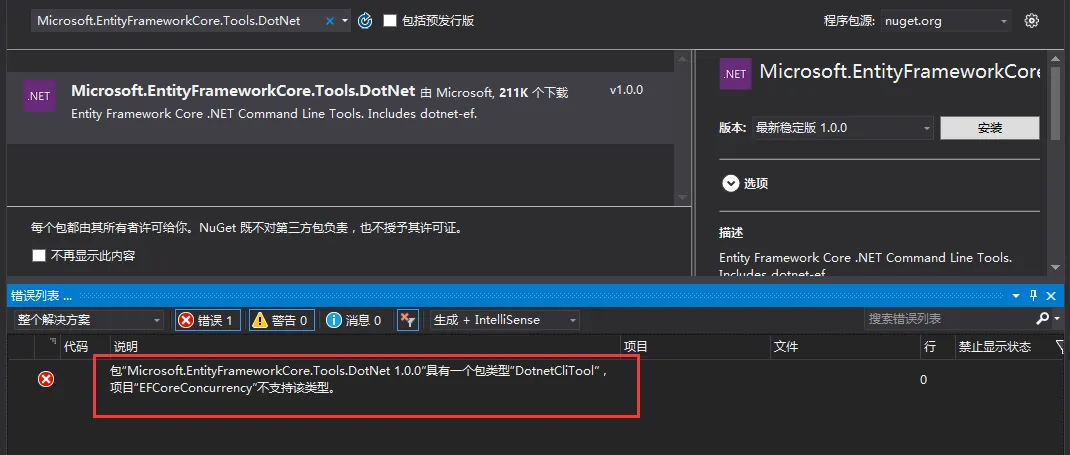1070x455 pixels.
Task: Refresh the NuGet package list
Action: 365,21
